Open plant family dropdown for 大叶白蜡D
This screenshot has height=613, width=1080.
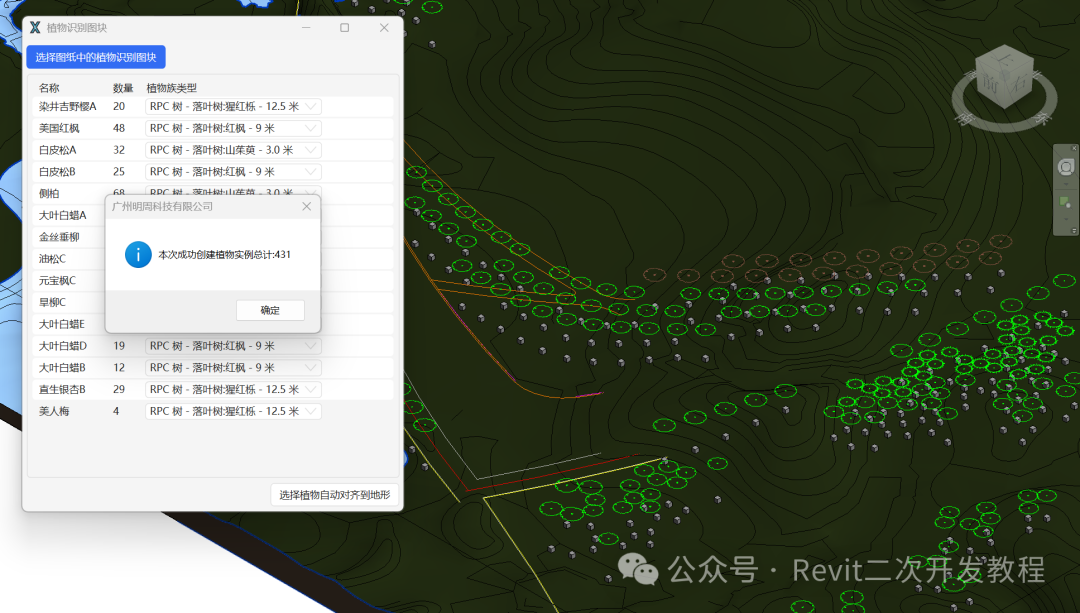(233, 346)
